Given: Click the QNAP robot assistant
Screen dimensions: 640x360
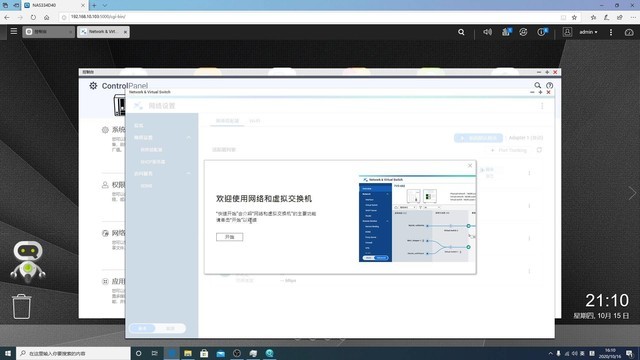Looking at the screenshot, I should click(x=28, y=261).
